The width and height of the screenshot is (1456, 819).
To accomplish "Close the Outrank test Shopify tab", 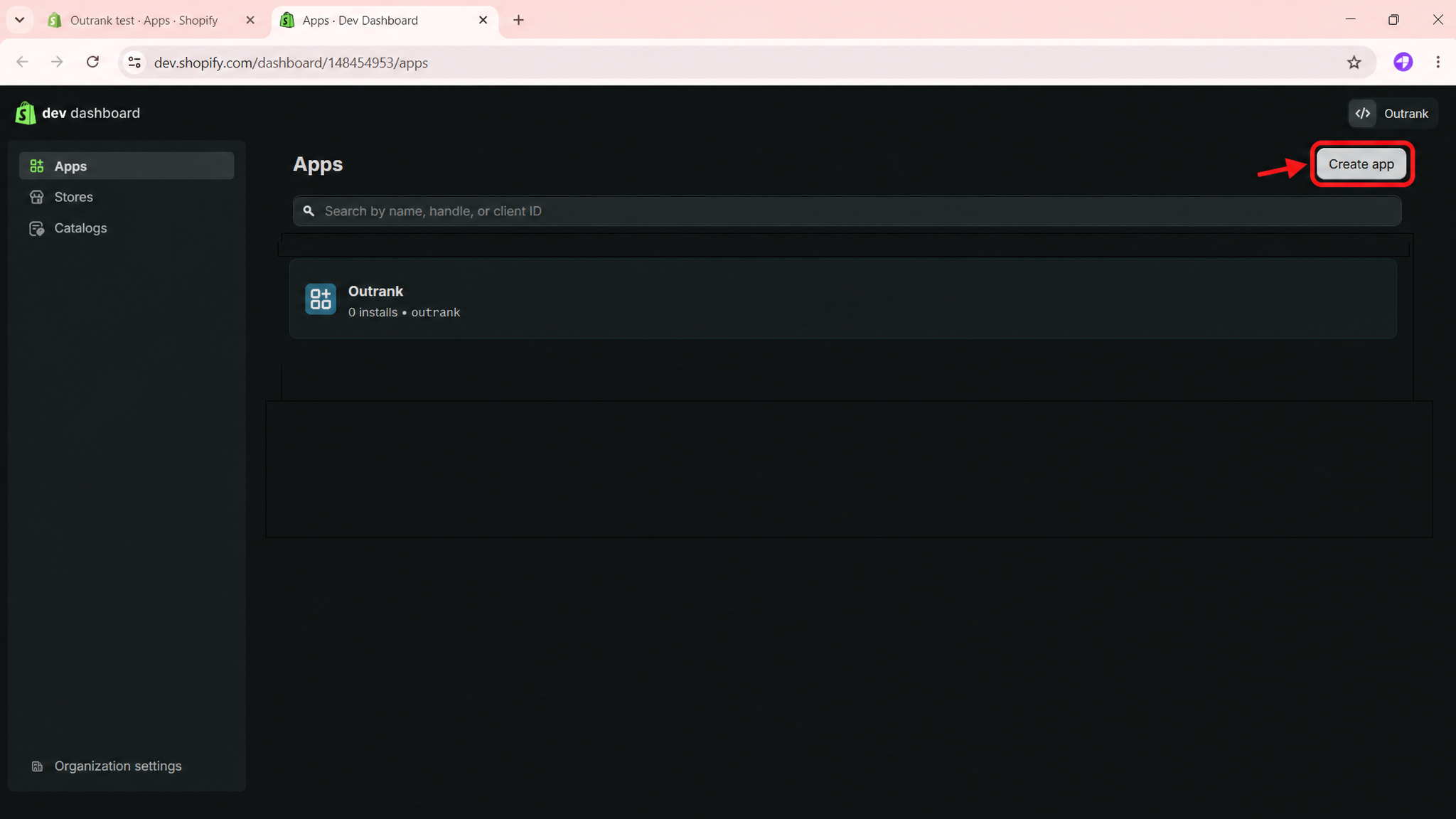I will click(250, 21).
